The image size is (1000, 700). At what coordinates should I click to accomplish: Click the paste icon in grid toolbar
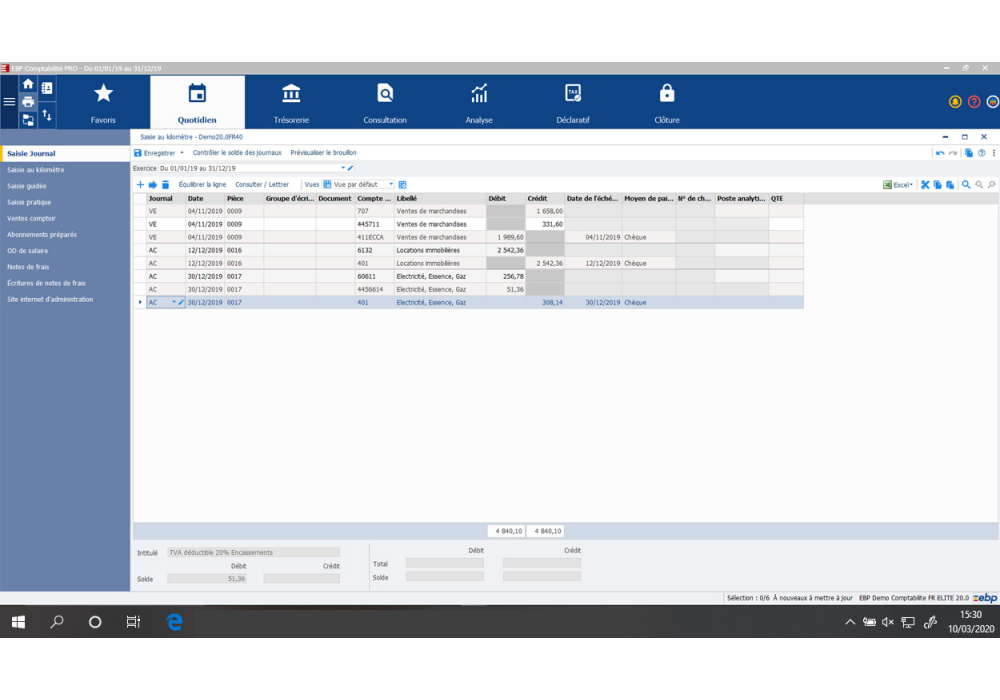pyautogui.click(x=950, y=185)
